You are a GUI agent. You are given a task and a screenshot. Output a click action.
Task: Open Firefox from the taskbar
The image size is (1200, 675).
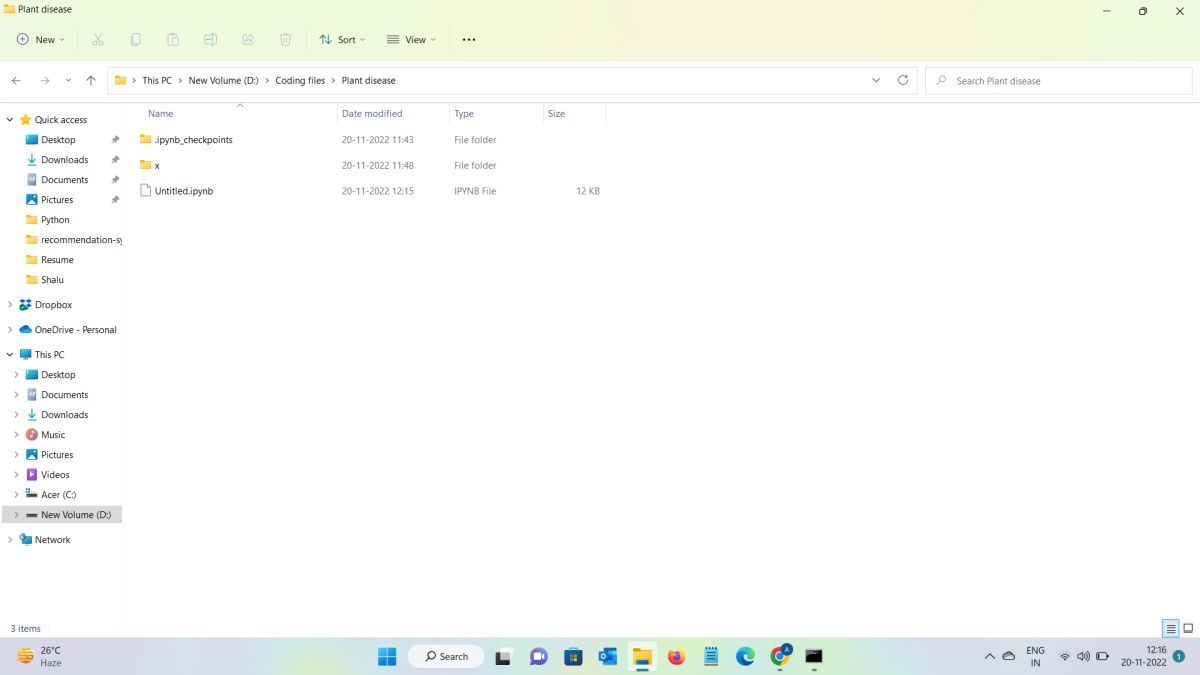pyautogui.click(x=676, y=657)
